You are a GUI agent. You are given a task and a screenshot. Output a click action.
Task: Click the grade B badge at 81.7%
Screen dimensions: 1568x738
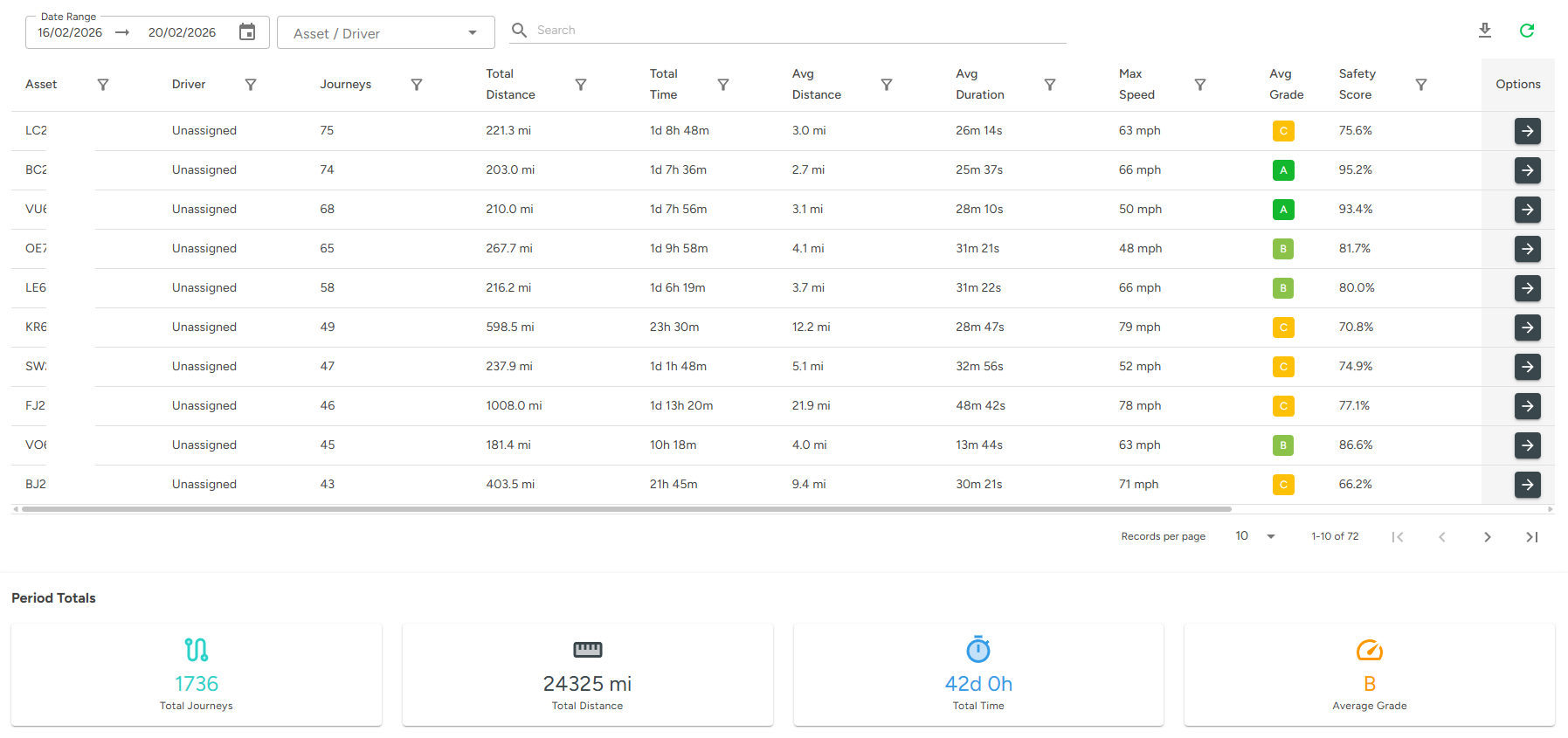pyautogui.click(x=1283, y=249)
